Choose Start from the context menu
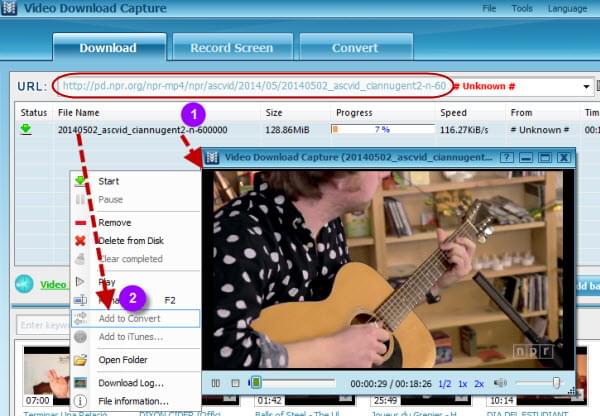This screenshot has height=416, width=600. 135,181
